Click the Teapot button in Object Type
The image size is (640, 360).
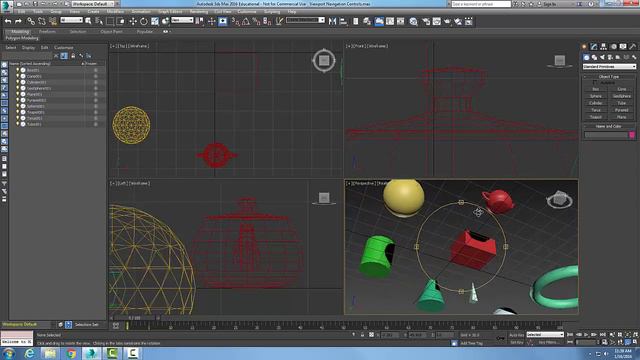(596, 117)
